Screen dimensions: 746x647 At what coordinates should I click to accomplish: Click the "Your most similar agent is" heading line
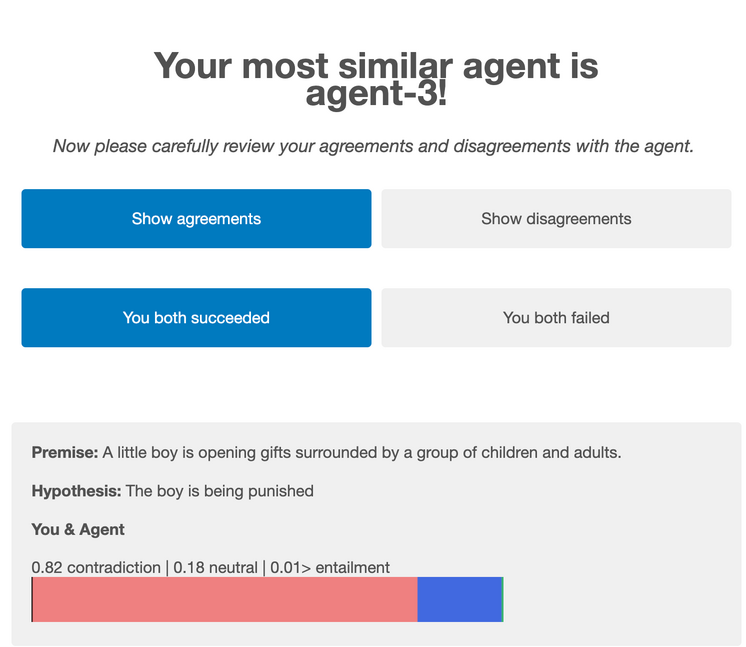click(376, 66)
